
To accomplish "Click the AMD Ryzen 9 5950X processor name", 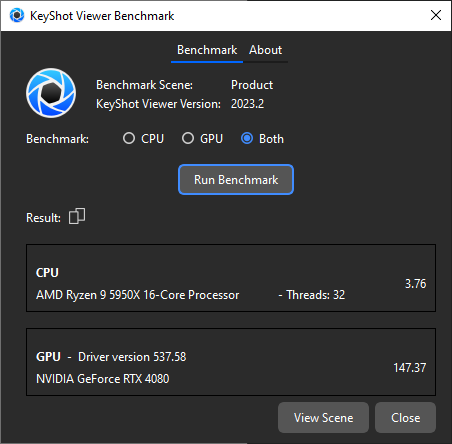I will tap(137, 295).
